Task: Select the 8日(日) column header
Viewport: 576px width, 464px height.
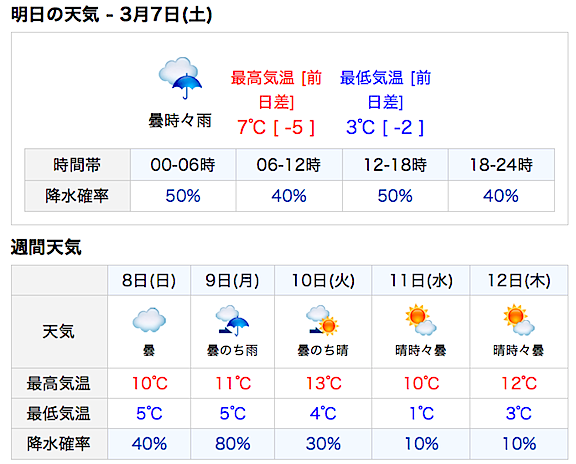Action: coord(149,281)
